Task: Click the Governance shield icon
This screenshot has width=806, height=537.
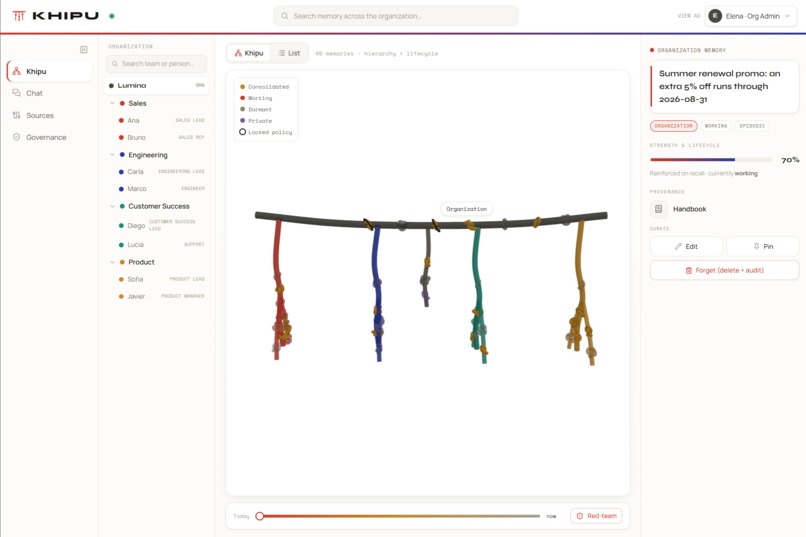Action: [x=16, y=137]
